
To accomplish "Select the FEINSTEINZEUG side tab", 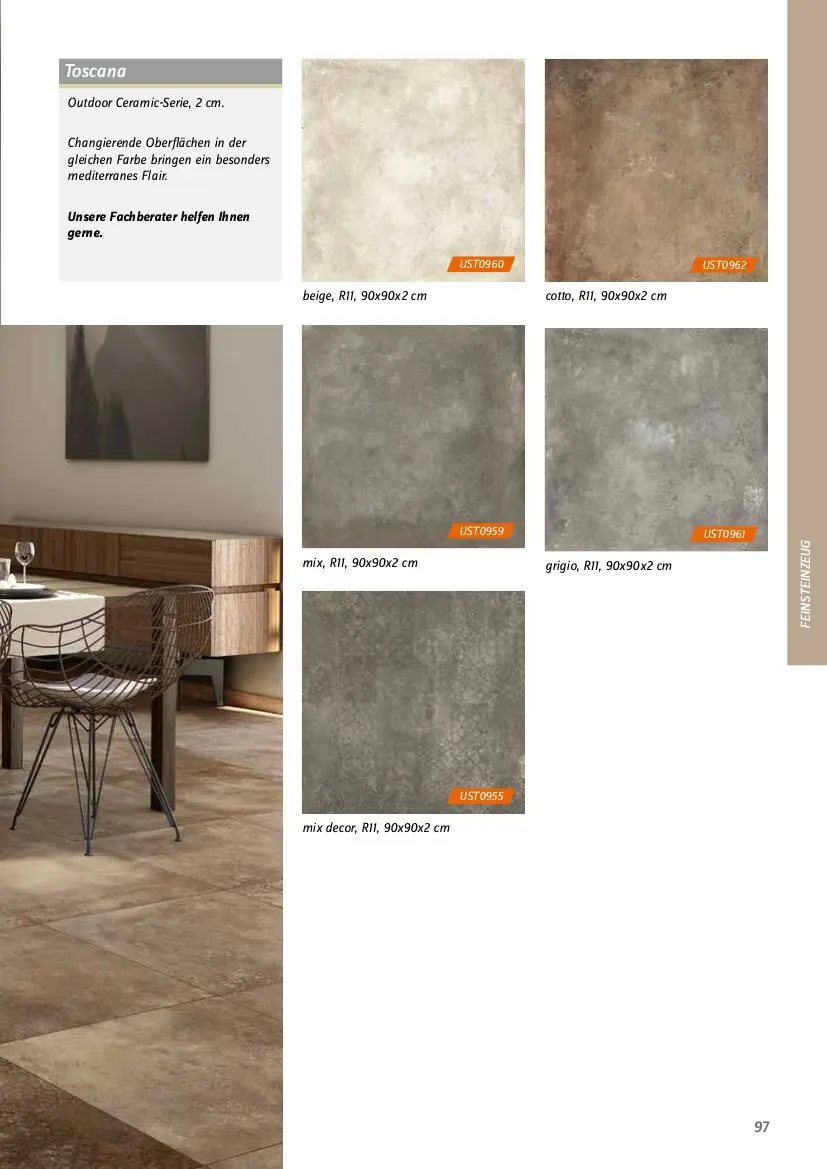I will pyautogui.click(x=807, y=584).
